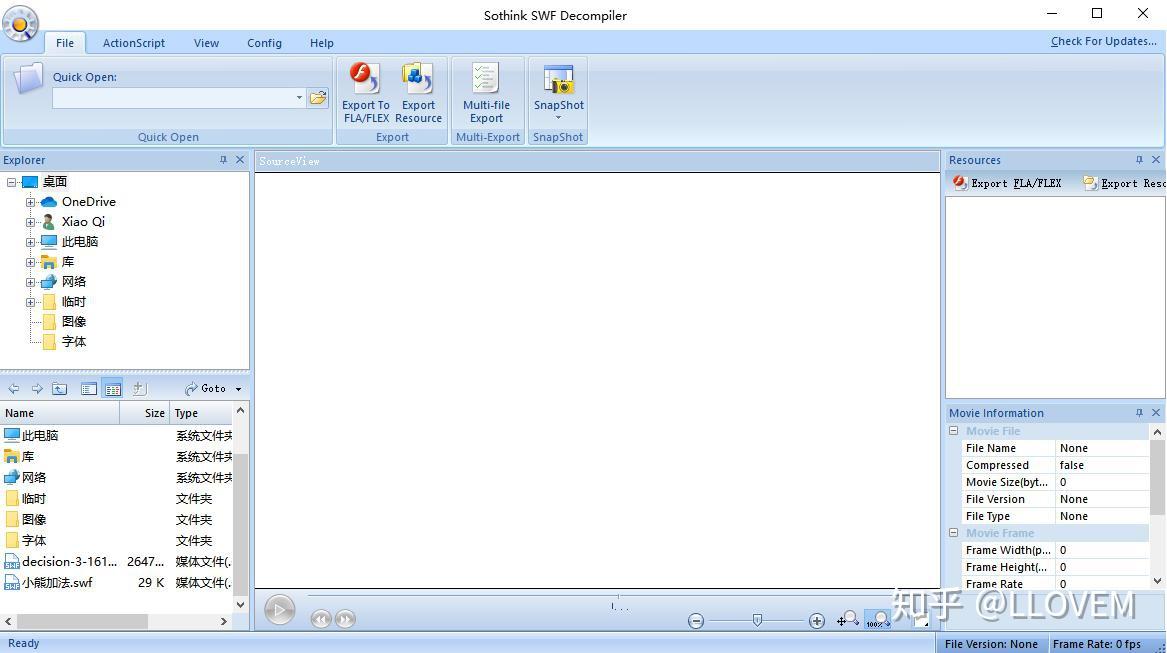Screen dimensions: 1167x653
Task: Open the View ribbon tab
Action: pyautogui.click(x=206, y=43)
